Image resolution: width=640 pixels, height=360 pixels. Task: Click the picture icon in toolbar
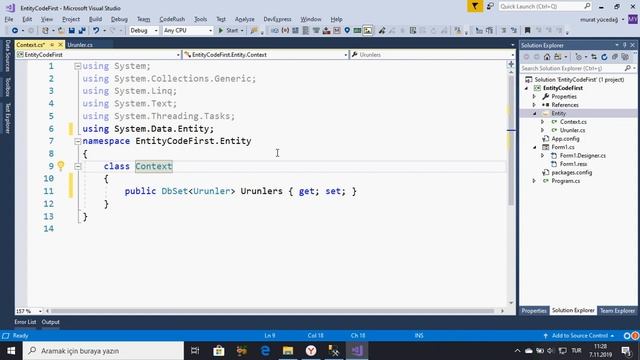tap(368, 31)
